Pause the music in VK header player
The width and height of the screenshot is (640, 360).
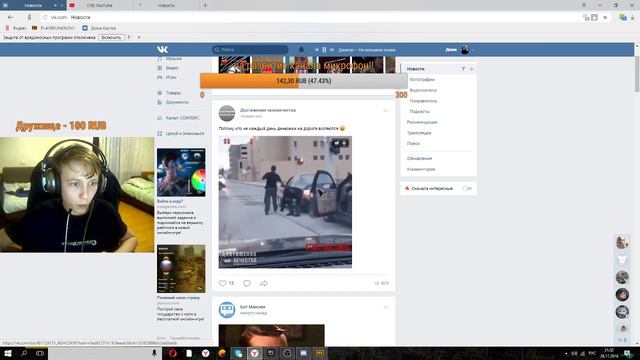[x=324, y=50]
